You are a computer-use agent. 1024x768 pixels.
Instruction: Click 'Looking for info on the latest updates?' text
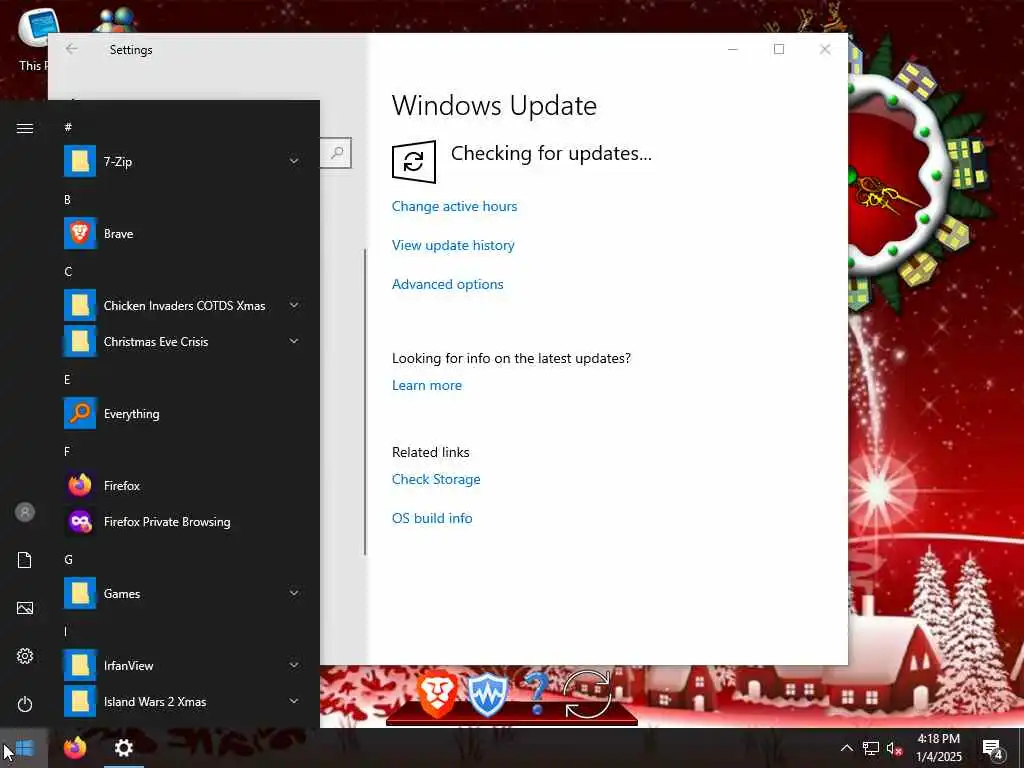[511, 359]
